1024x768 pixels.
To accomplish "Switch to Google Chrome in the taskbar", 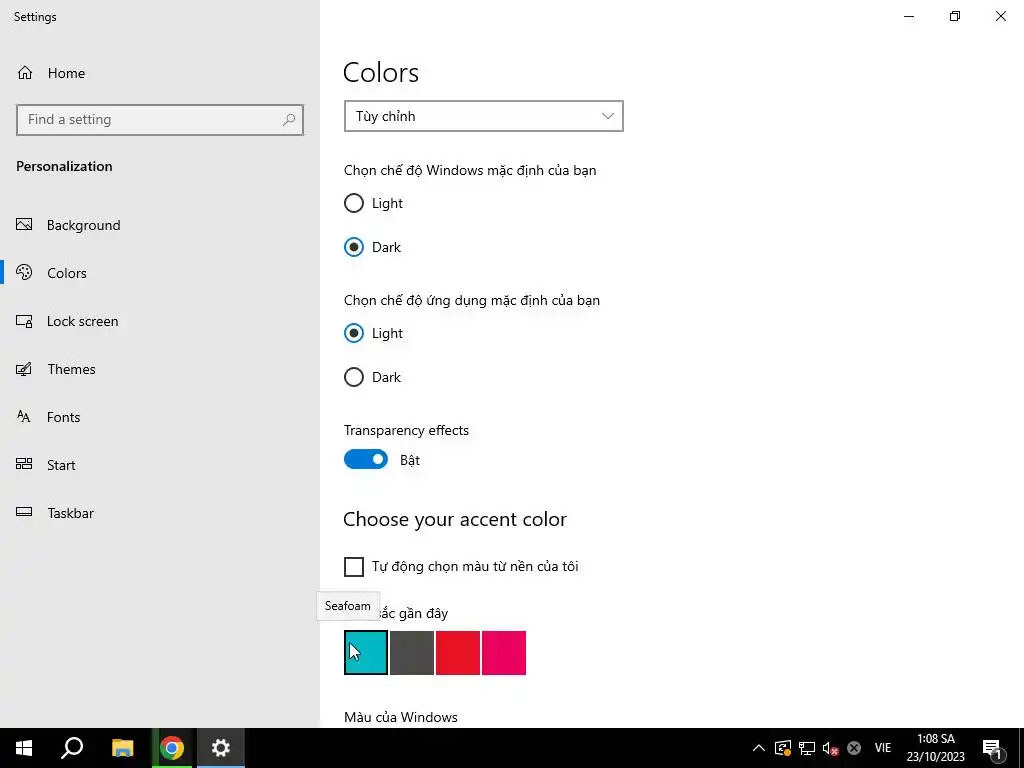I will point(172,748).
